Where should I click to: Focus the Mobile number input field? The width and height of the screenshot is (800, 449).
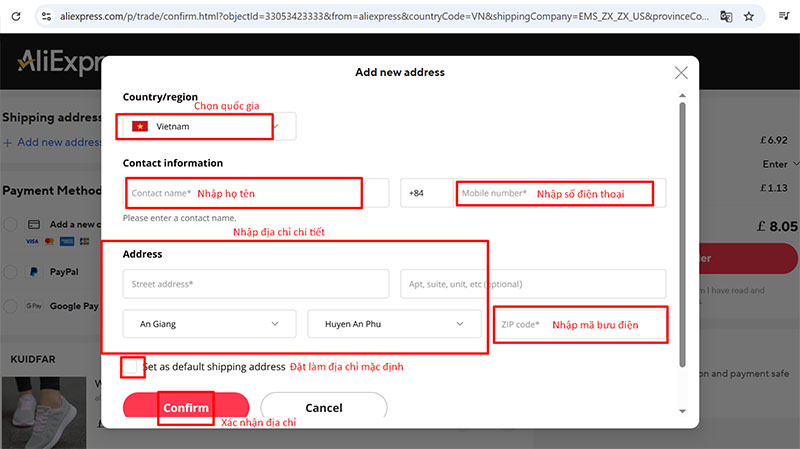[x=554, y=193]
